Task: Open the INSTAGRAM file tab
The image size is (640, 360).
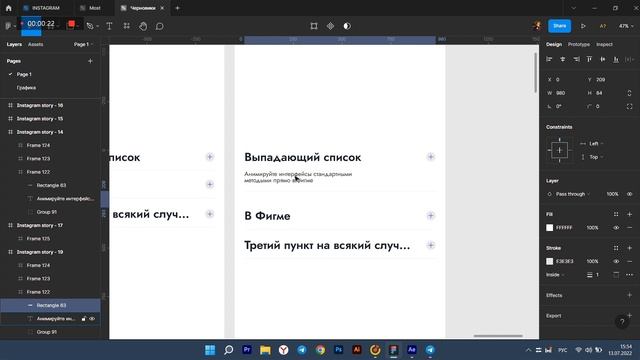Action: (x=42, y=8)
